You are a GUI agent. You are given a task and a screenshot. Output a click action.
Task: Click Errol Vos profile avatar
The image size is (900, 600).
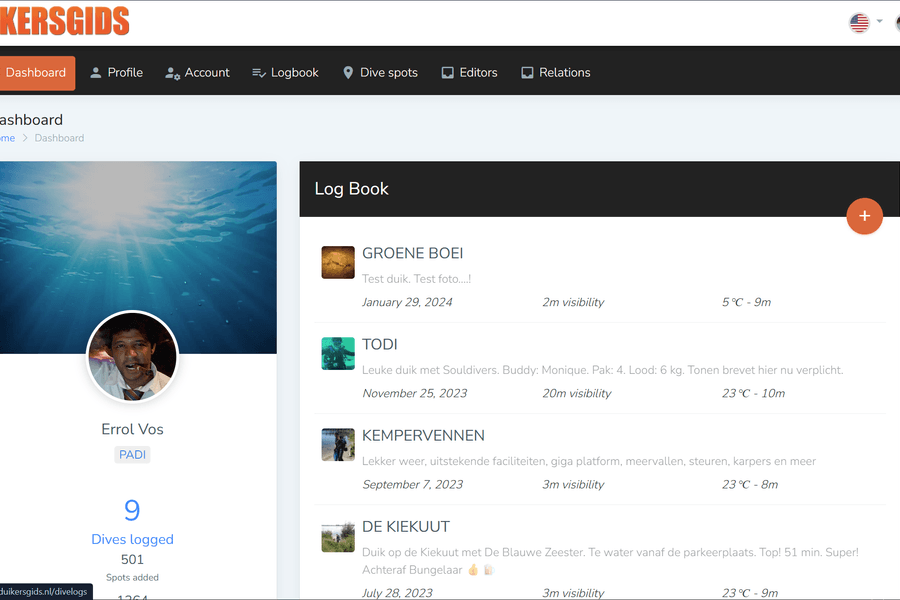coord(132,357)
